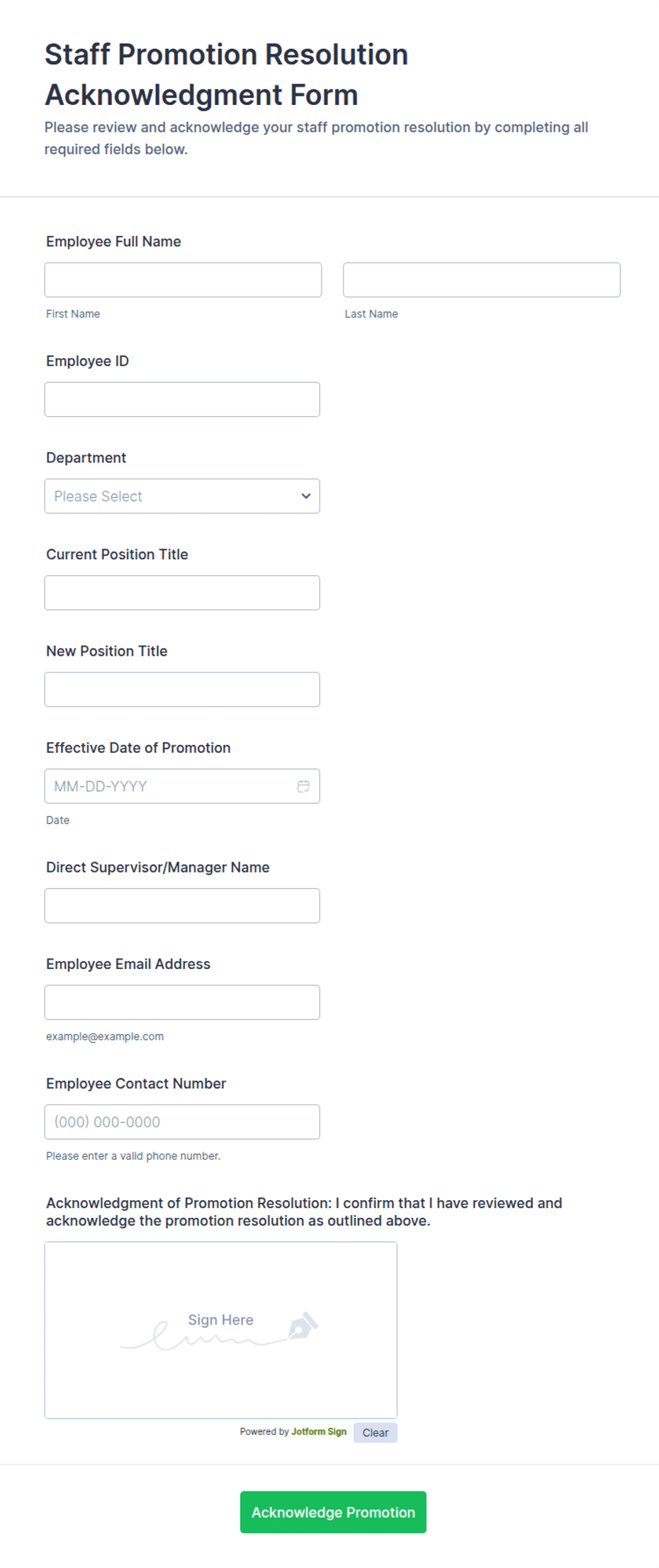Open the Jotform Sign link
The image size is (659, 1568).
(x=319, y=1432)
